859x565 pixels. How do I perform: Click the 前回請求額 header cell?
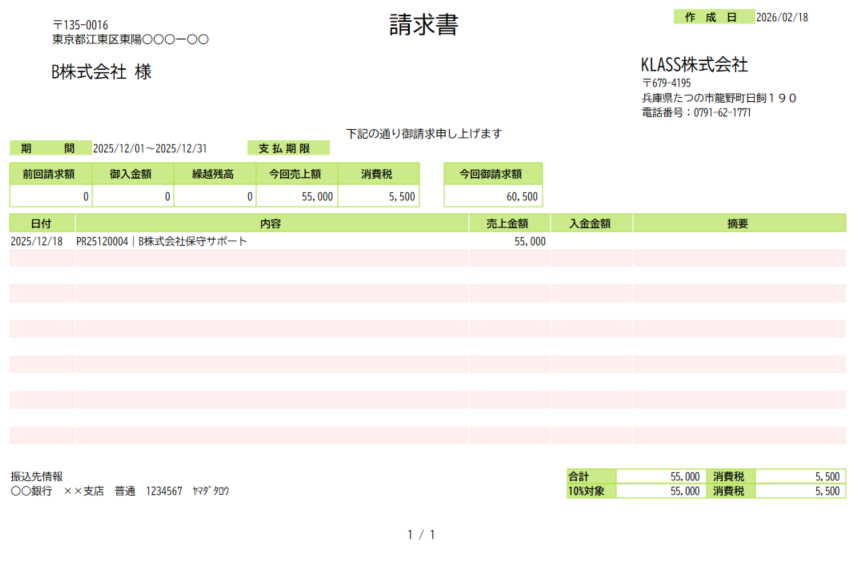pos(49,173)
